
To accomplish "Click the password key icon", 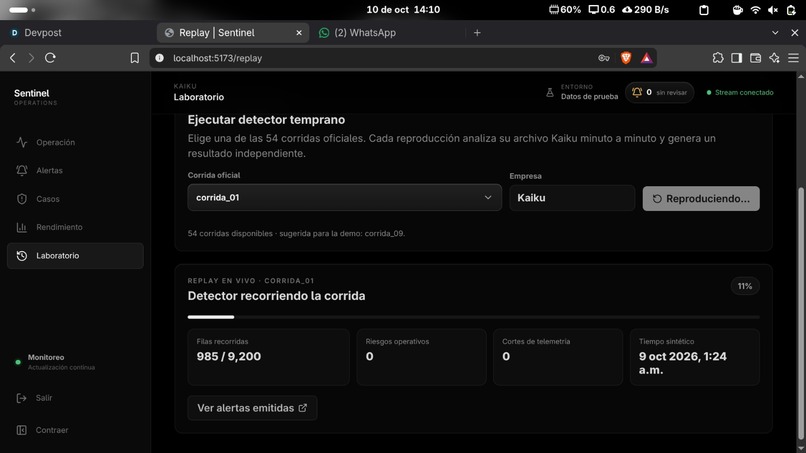I will click(x=603, y=58).
